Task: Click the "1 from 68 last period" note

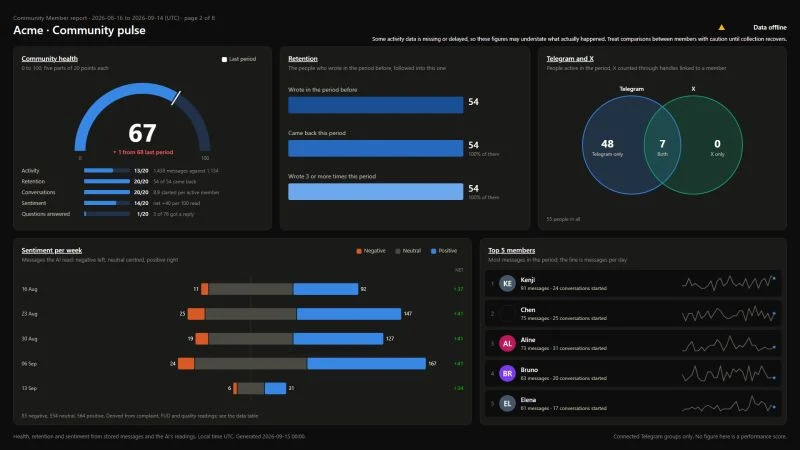Action: tap(143, 152)
